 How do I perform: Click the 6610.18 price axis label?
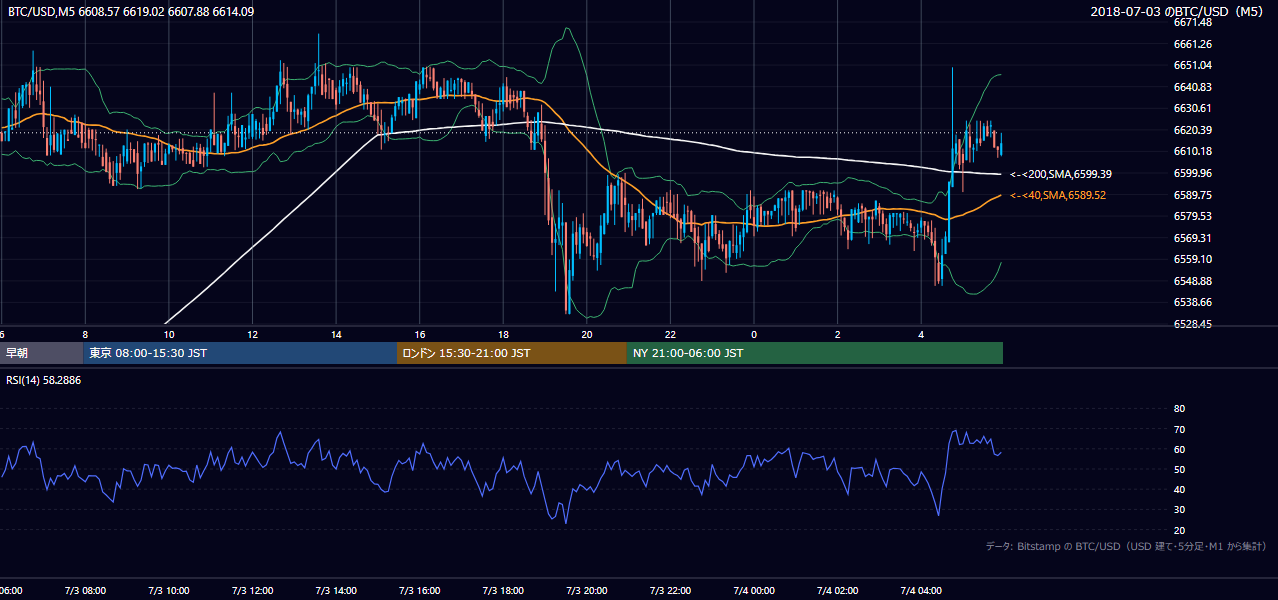(1193, 151)
